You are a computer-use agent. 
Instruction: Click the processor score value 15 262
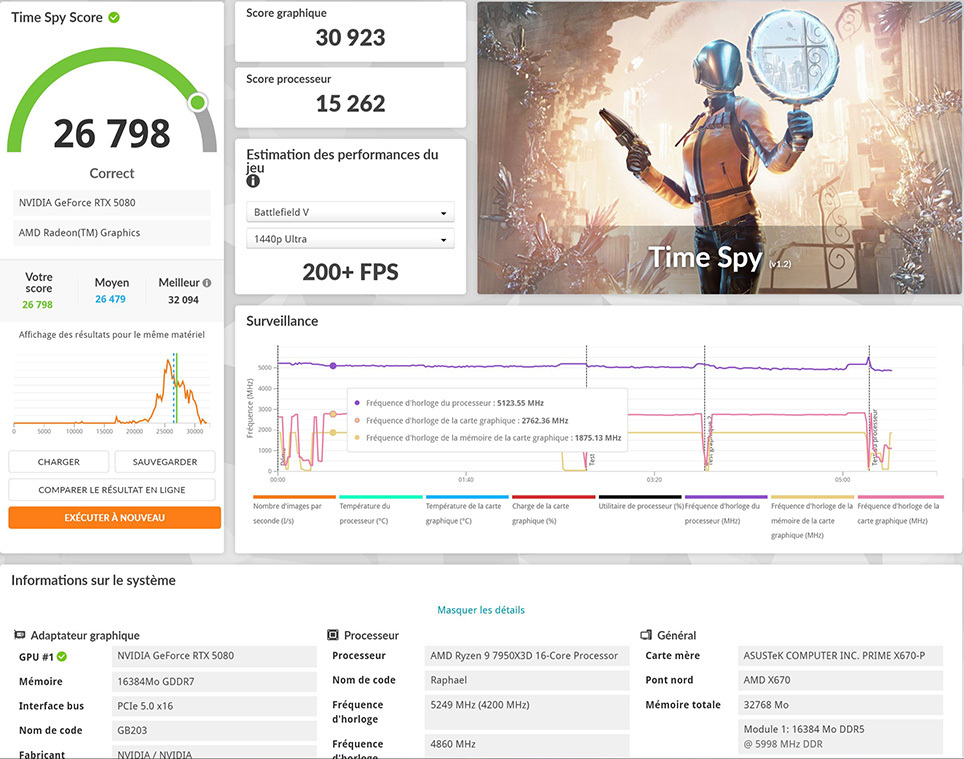pos(350,104)
